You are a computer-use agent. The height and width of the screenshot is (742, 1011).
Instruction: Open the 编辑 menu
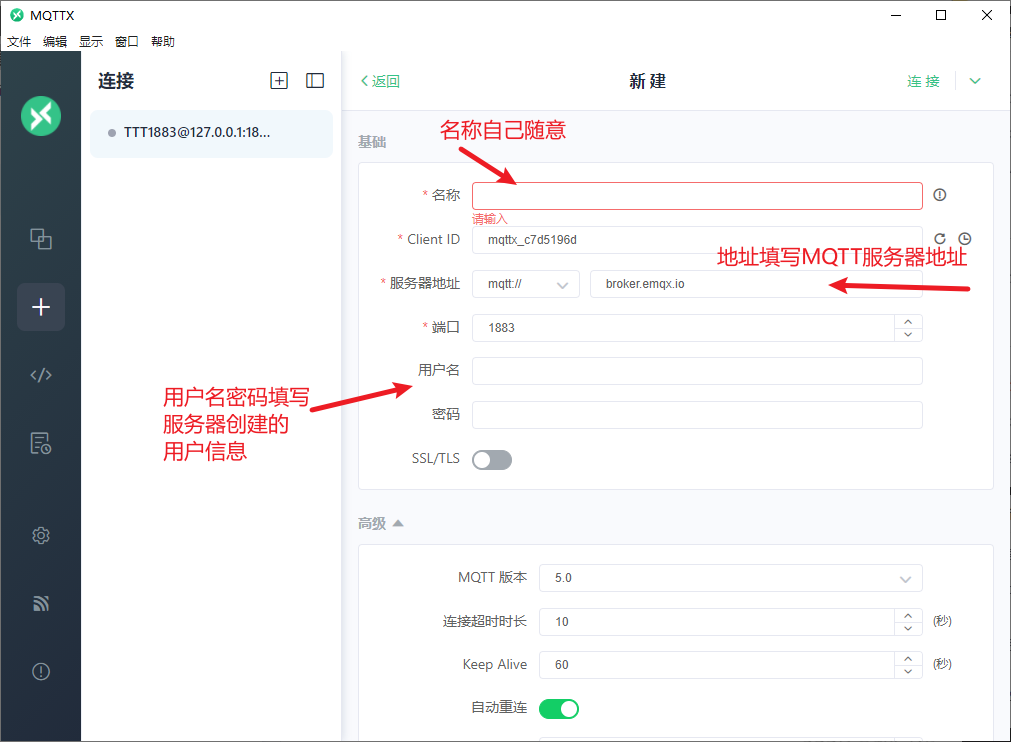point(55,42)
